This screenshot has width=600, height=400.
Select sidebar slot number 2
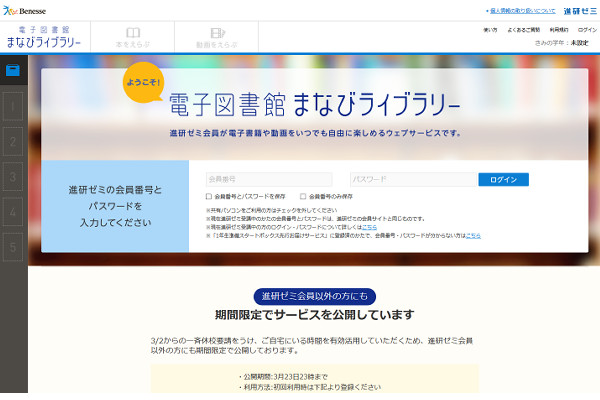[x=13, y=142]
